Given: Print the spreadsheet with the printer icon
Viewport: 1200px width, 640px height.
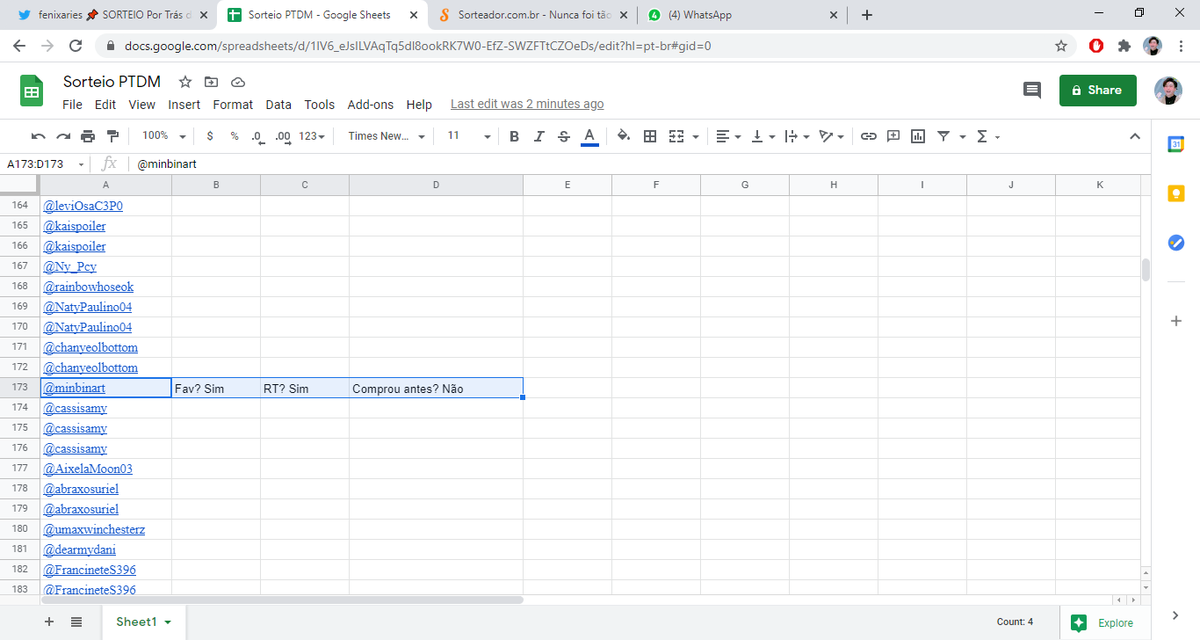Looking at the screenshot, I should pyautogui.click(x=88, y=136).
